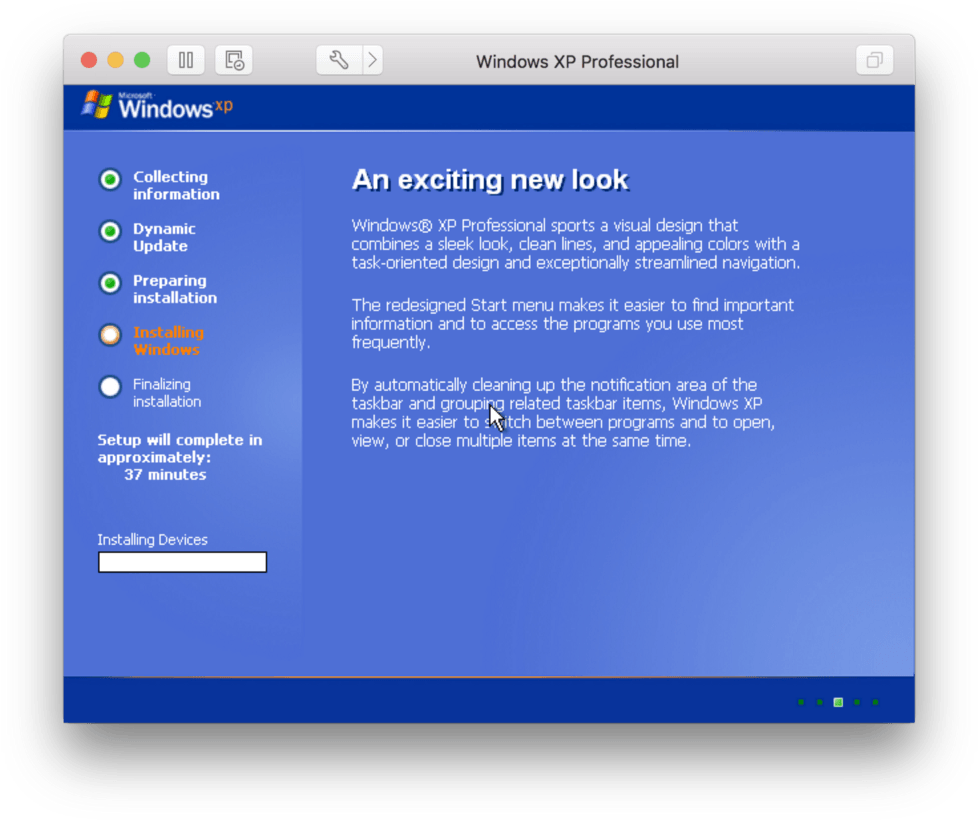Screen dimensions: 978x820
Task: Select the highlighted green square indicator
Action: 838,702
